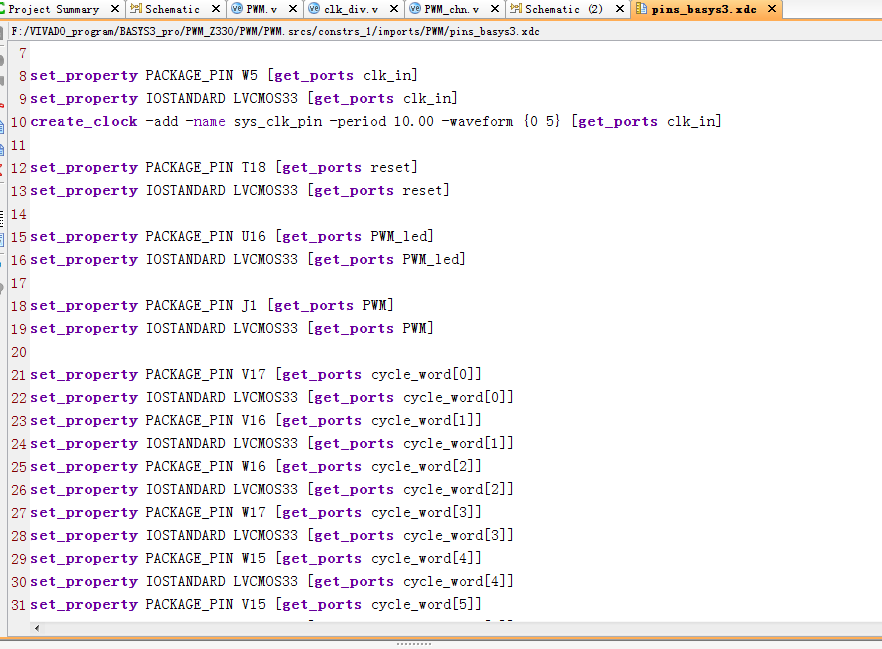The width and height of the screenshot is (882, 649).
Task: Click the horizontal scrollbar left arrow
Action: tap(38, 628)
